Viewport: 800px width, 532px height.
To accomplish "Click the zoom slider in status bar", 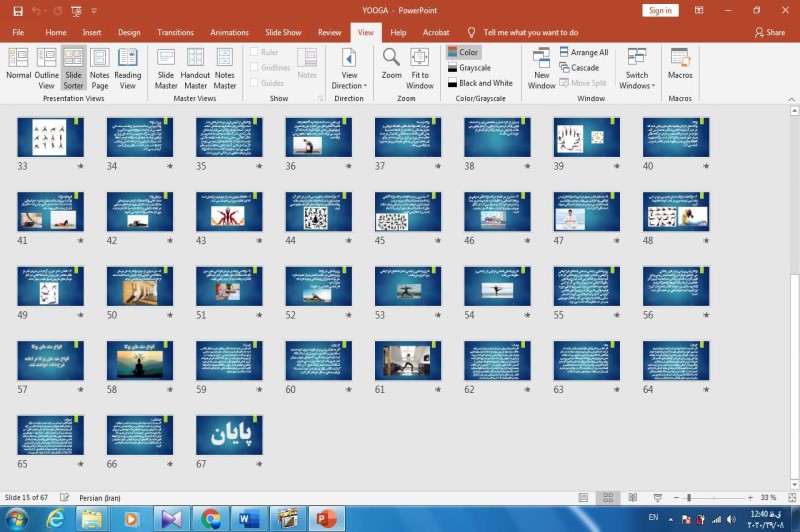I will pyautogui.click(x=688, y=497).
